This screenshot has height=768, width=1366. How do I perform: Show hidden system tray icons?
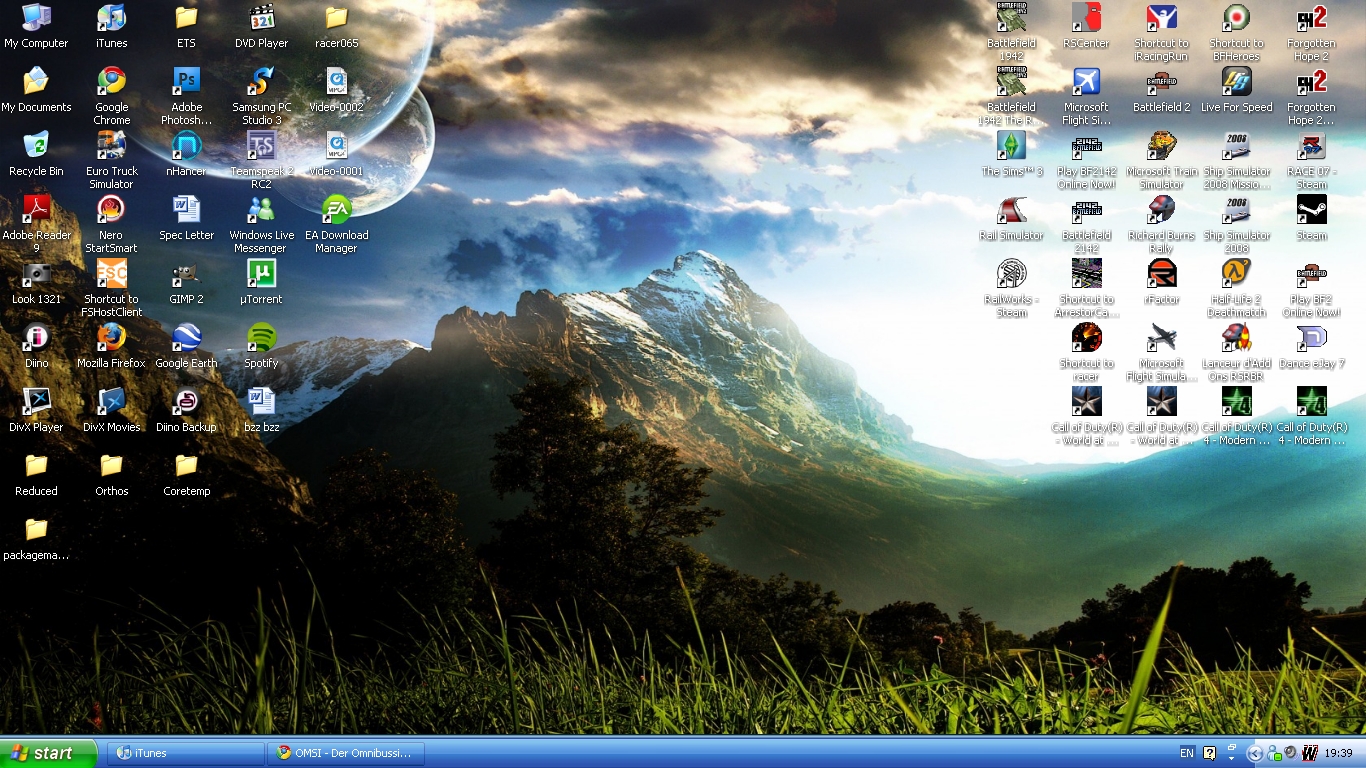[1254, 753]
